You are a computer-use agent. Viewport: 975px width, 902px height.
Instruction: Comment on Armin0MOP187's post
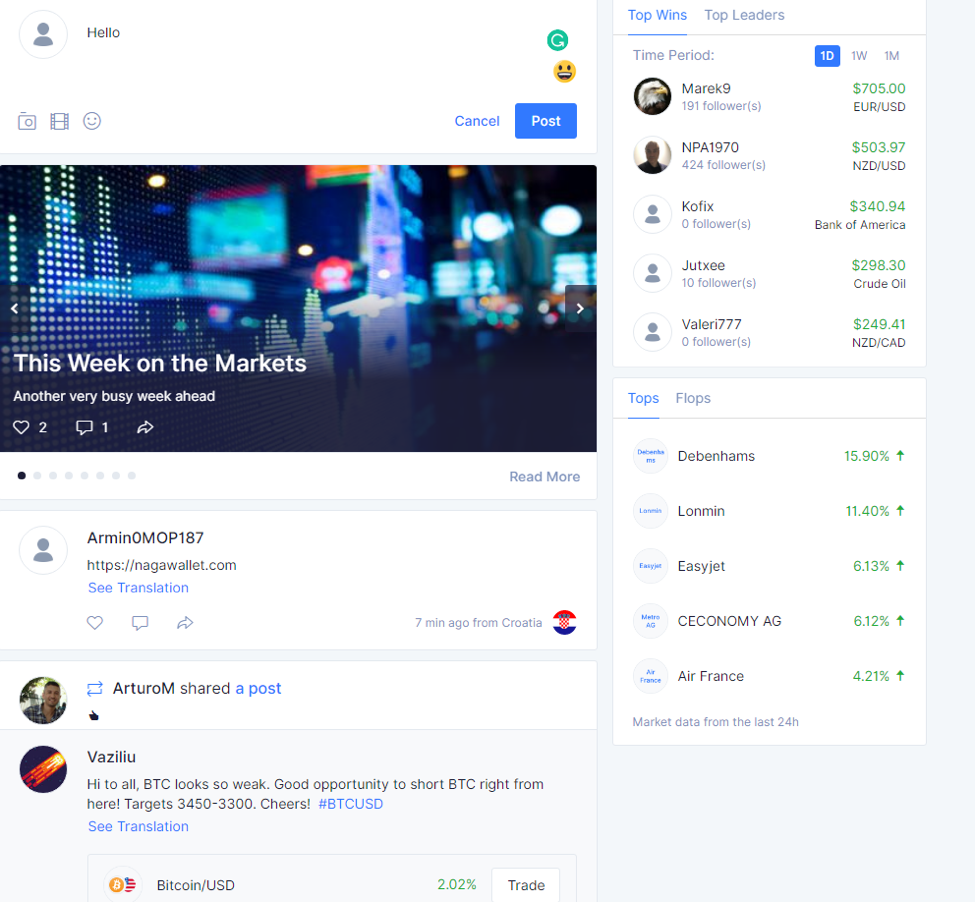pyautogui.click(x=140, y=622)
